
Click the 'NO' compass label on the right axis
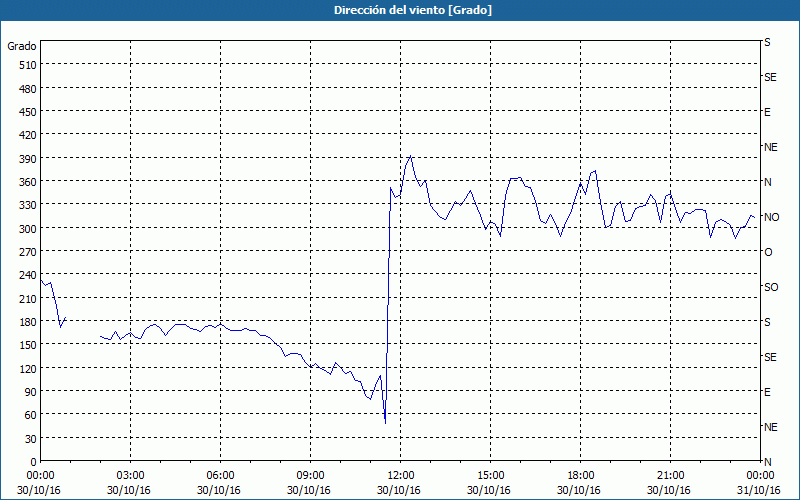tap(771, 217)
